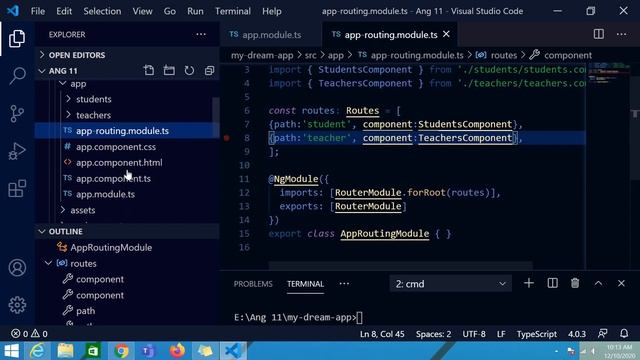Switch to the PROBLEMS panel tab

point(253,284)
